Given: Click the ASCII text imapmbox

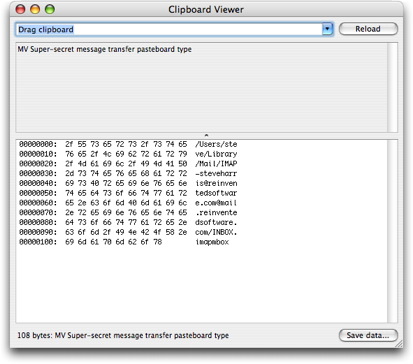Looking at the screenshot, I should pyautogui.click(x=212, y=242).
